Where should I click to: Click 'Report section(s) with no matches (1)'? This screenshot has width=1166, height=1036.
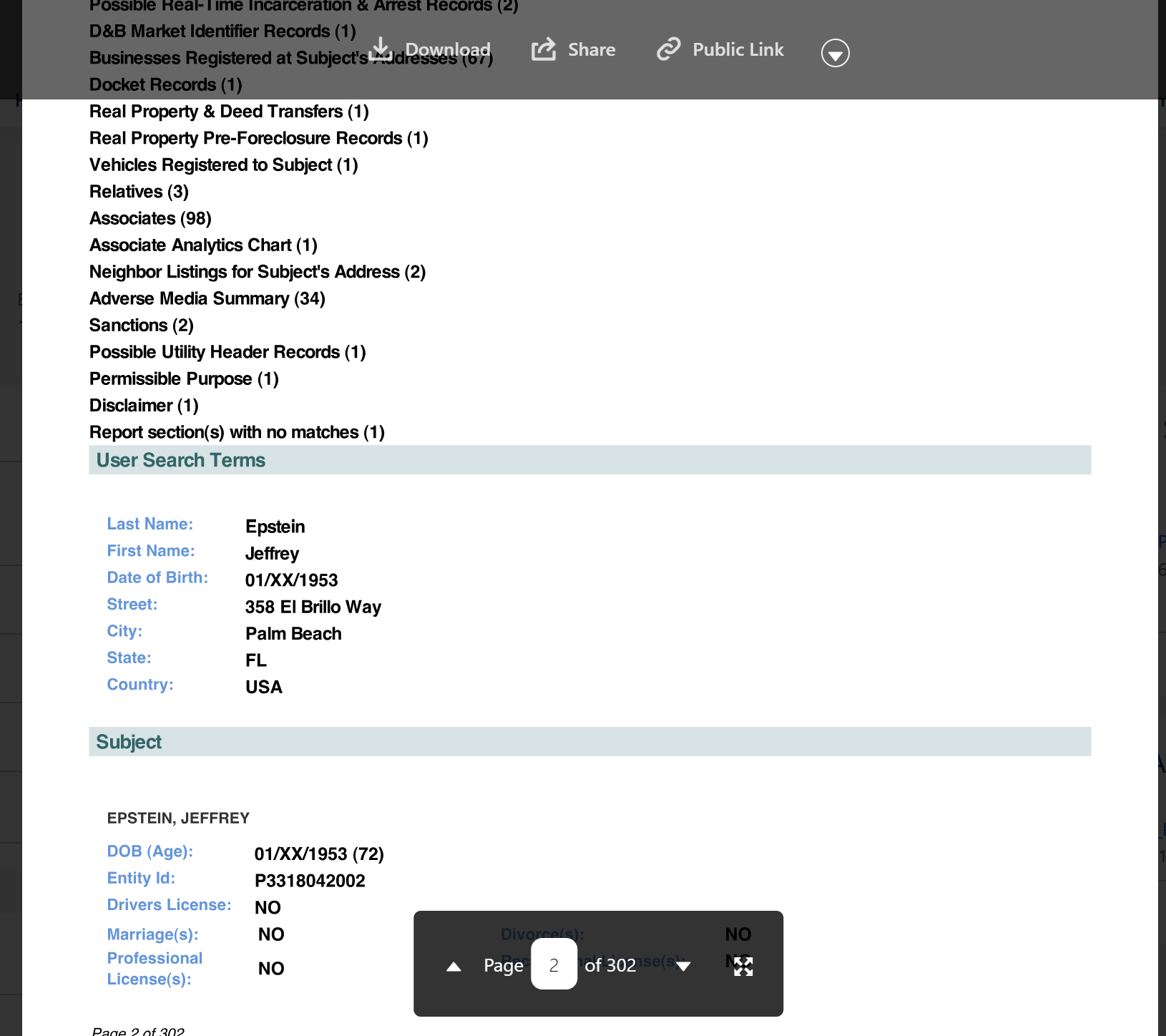click(237, 432)
